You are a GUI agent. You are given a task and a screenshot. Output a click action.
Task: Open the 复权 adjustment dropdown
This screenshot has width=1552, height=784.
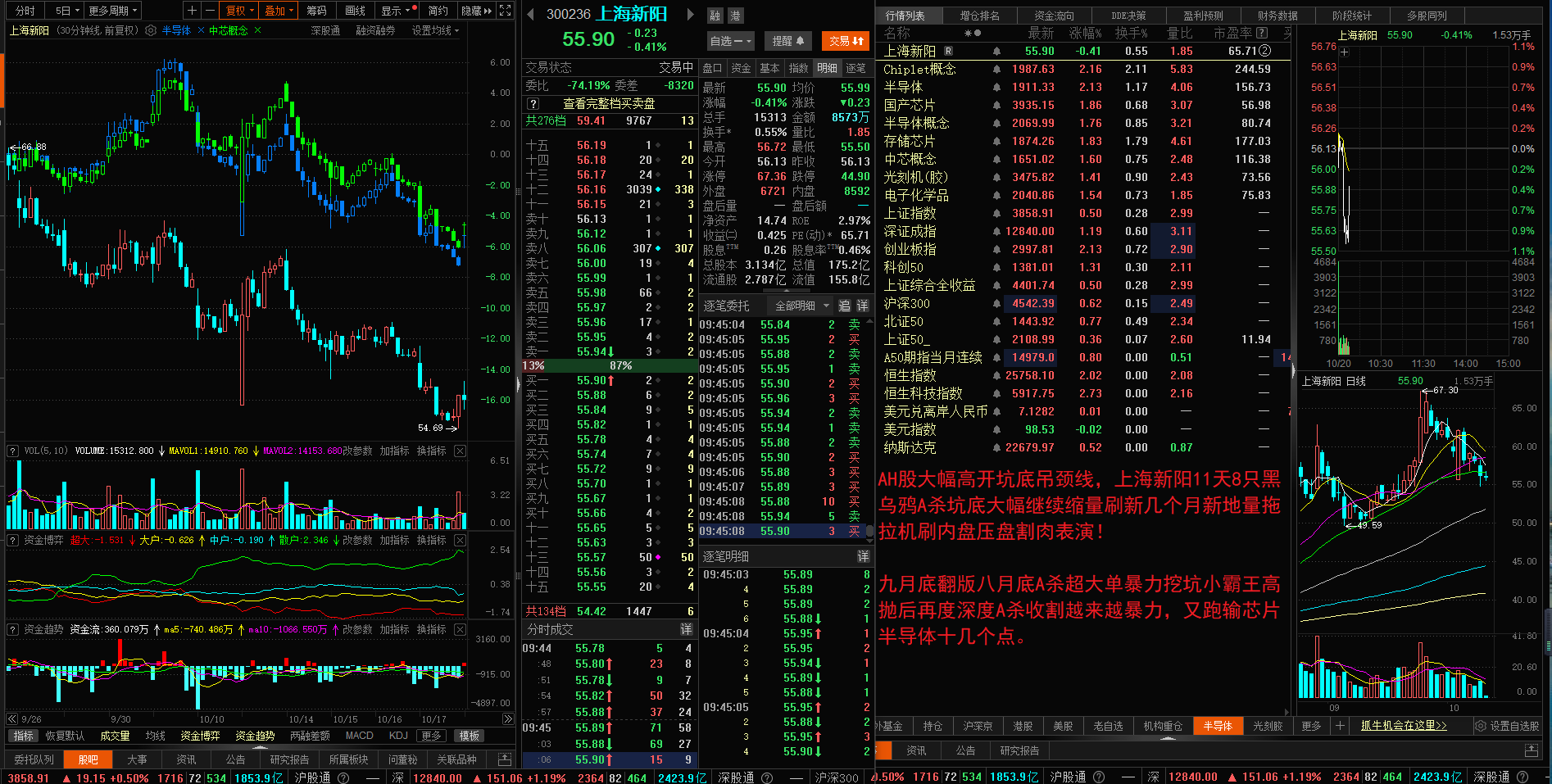240,11
